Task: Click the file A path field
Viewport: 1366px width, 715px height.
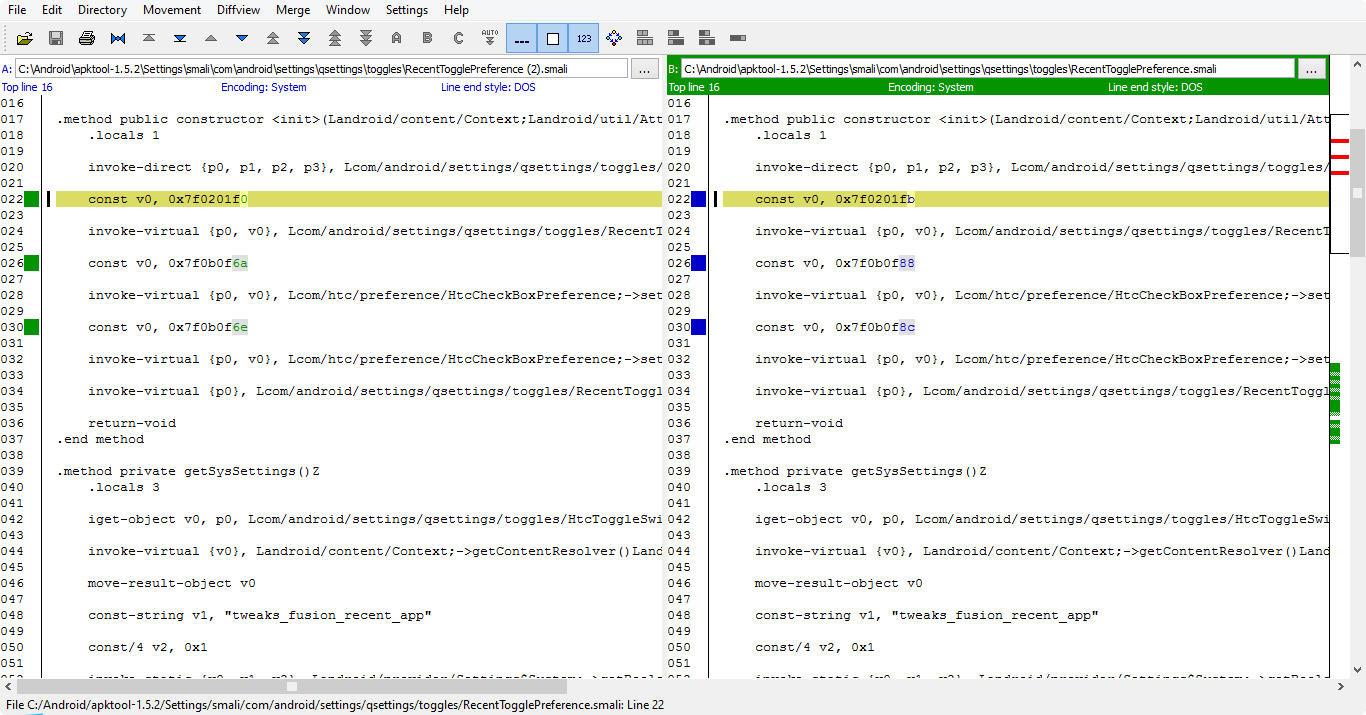Action: [x=322, y=69]
